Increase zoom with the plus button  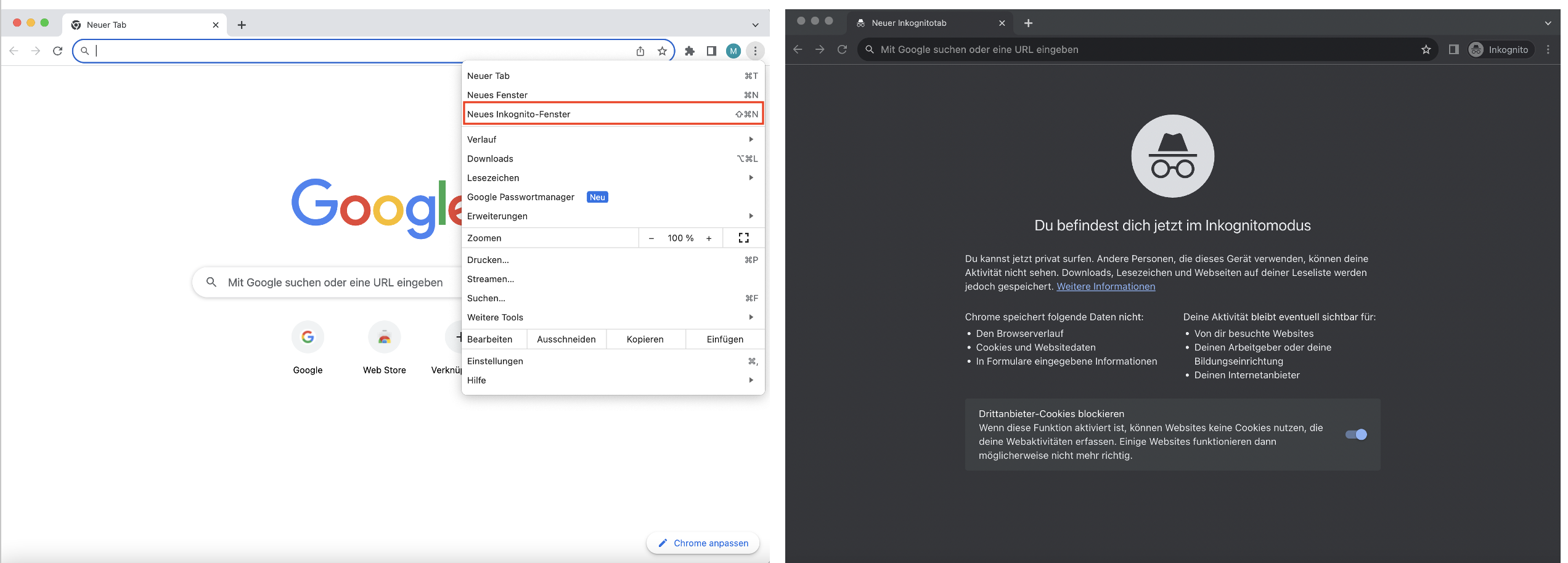pos(709,238)
